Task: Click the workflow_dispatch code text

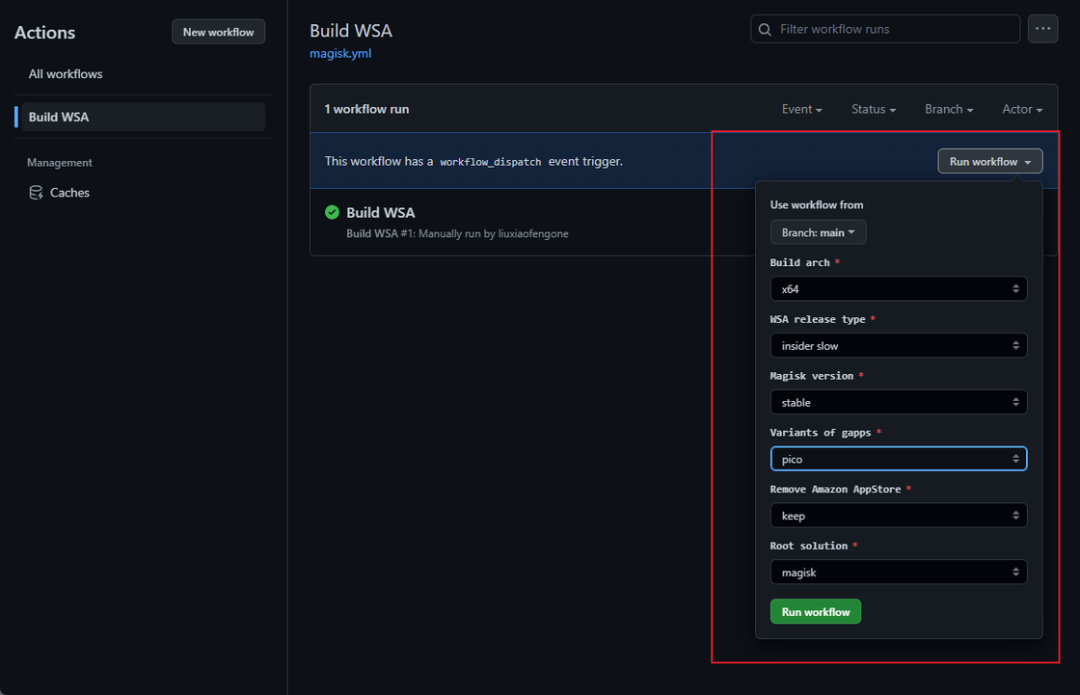Action: point(490,162)
